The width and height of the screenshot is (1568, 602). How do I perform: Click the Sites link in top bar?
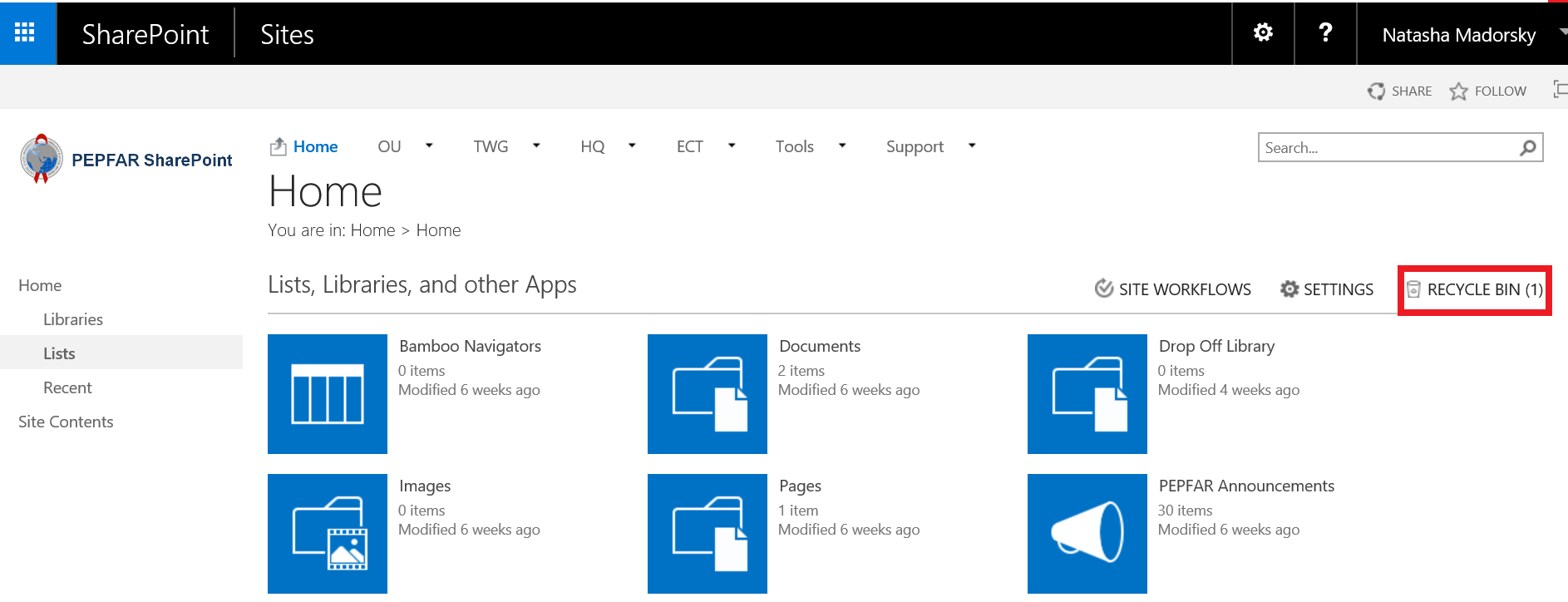pyautogui.click(x=287, y=34)
